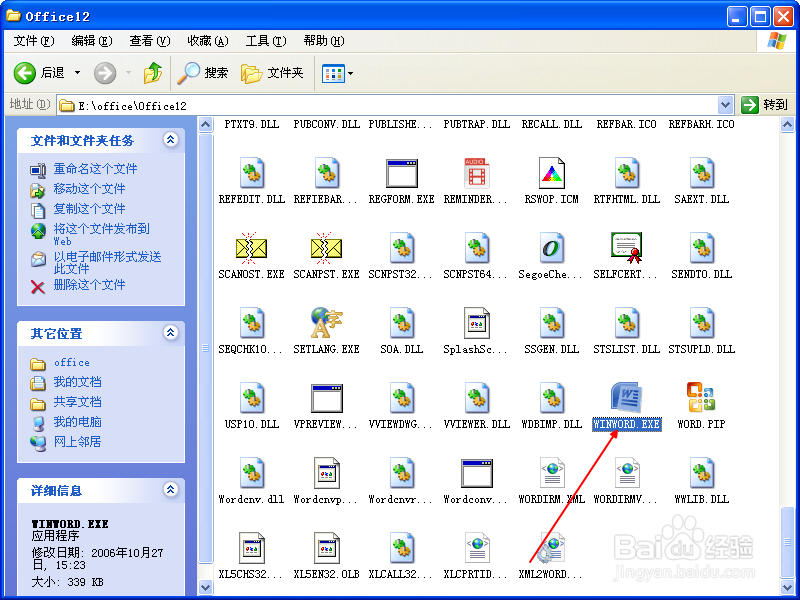The image size is (800, 600).
Task: Click 将这个文件发布到 Web link
Action: [x=102, y=234]
